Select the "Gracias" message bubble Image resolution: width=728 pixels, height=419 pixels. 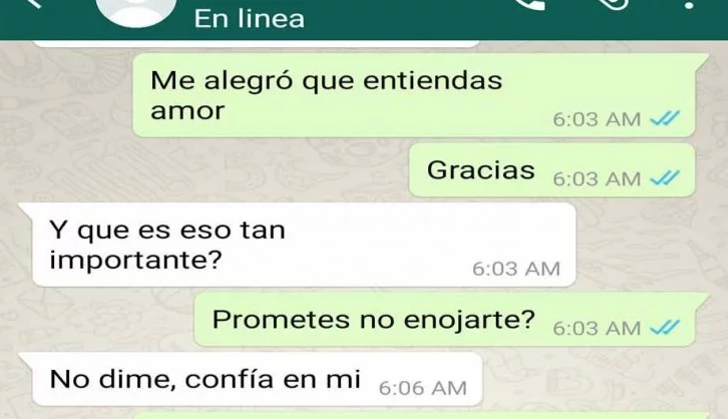(x=552, y=170)
